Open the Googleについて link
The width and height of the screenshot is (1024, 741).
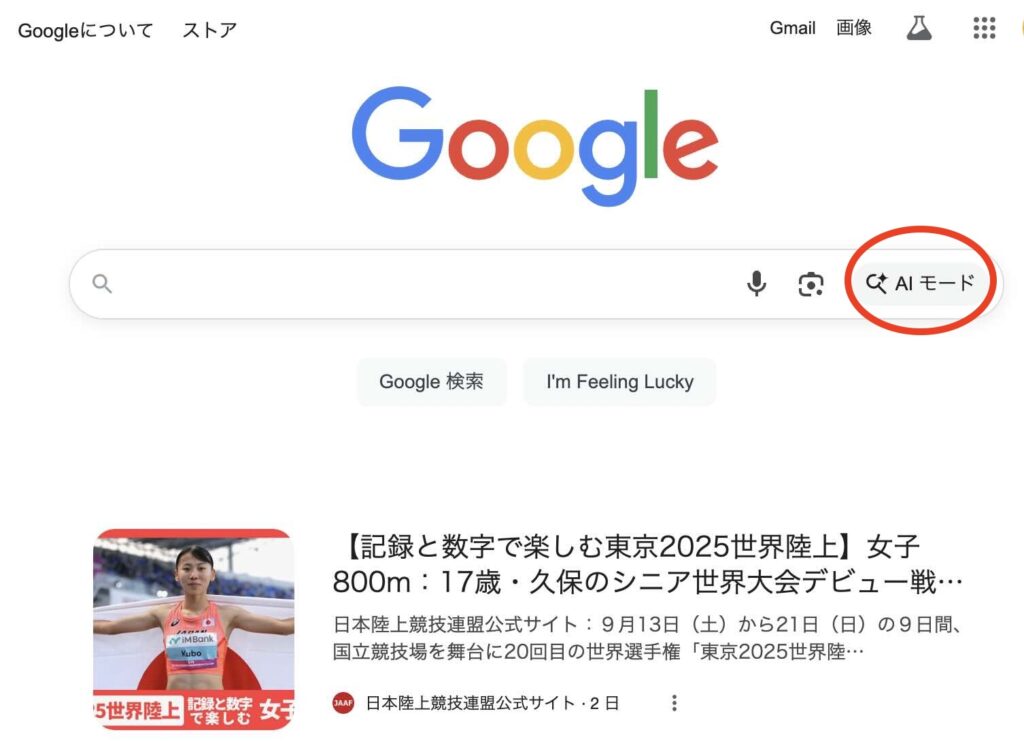85,30
